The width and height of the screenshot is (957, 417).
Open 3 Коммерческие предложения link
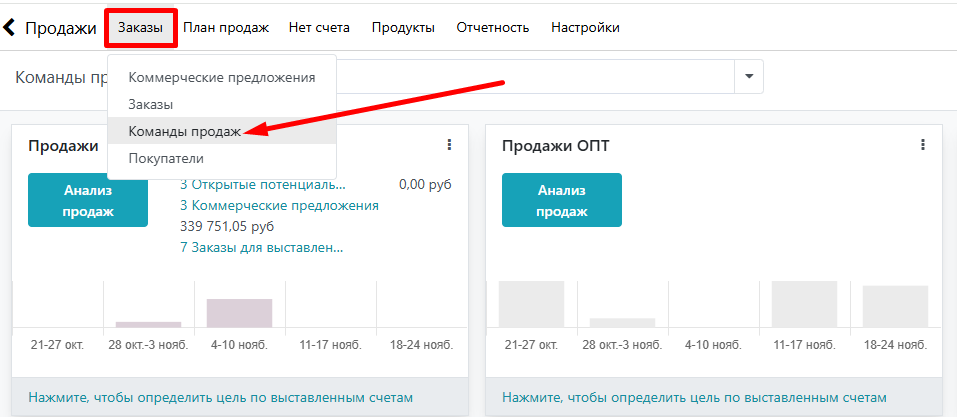280,206
